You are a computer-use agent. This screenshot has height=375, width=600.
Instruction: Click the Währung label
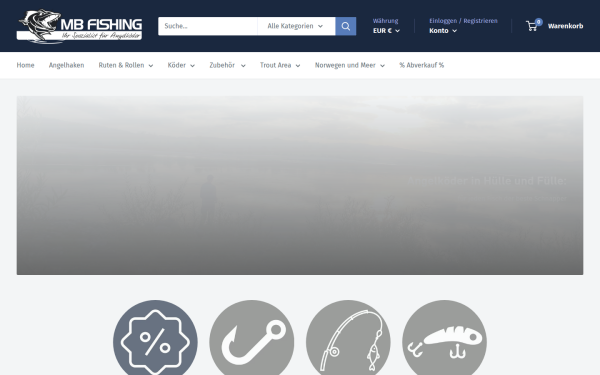(x=385, y=21)
